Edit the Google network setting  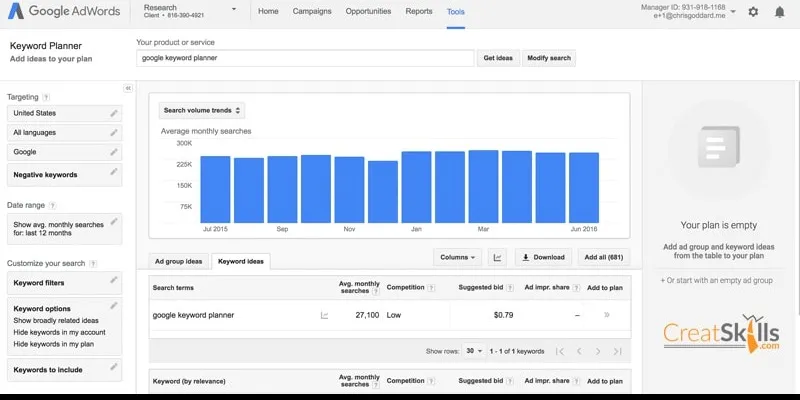pyautogui.click(x=114, y=152)
